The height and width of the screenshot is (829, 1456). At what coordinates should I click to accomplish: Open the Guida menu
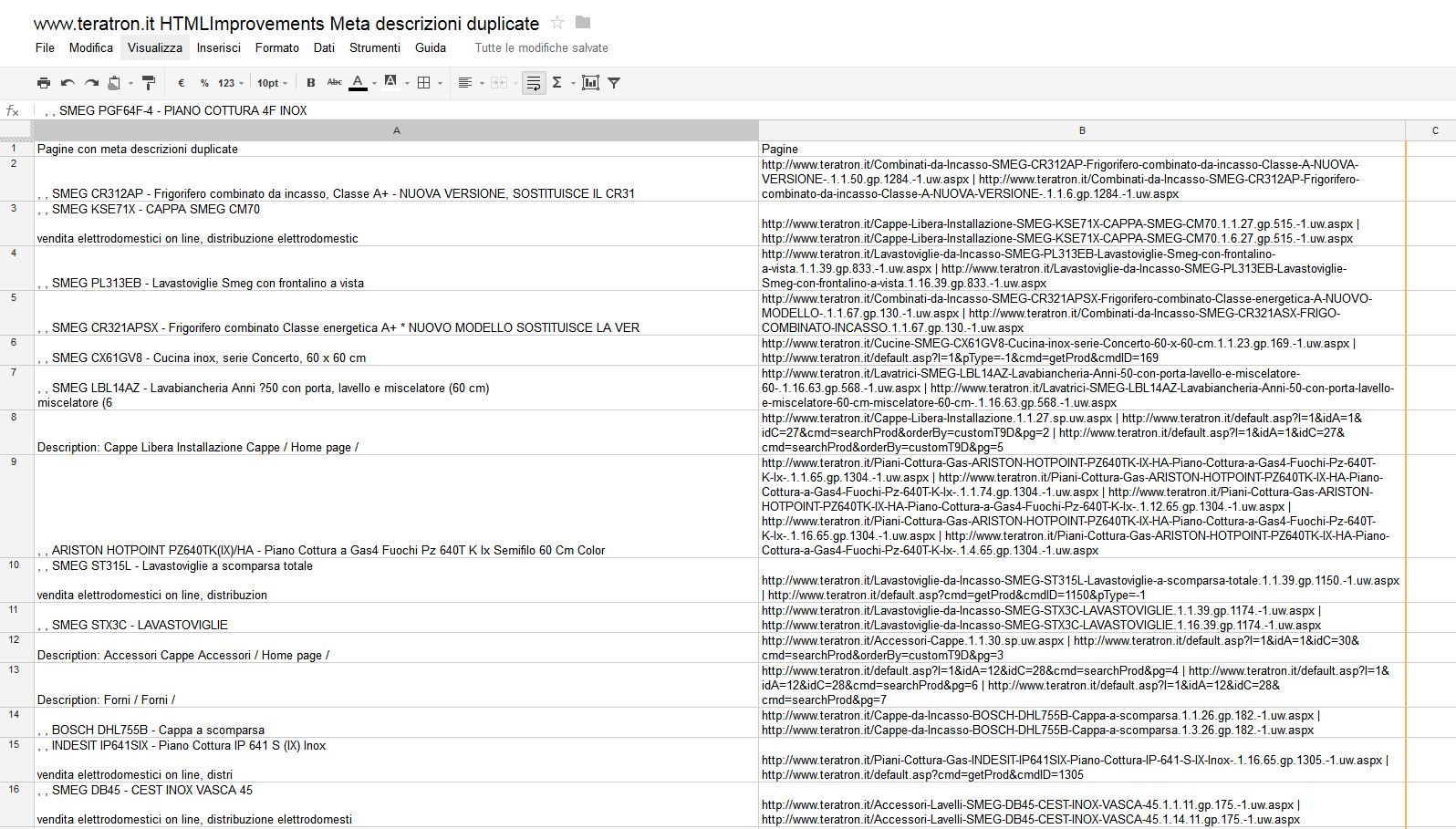coord(431,47)
